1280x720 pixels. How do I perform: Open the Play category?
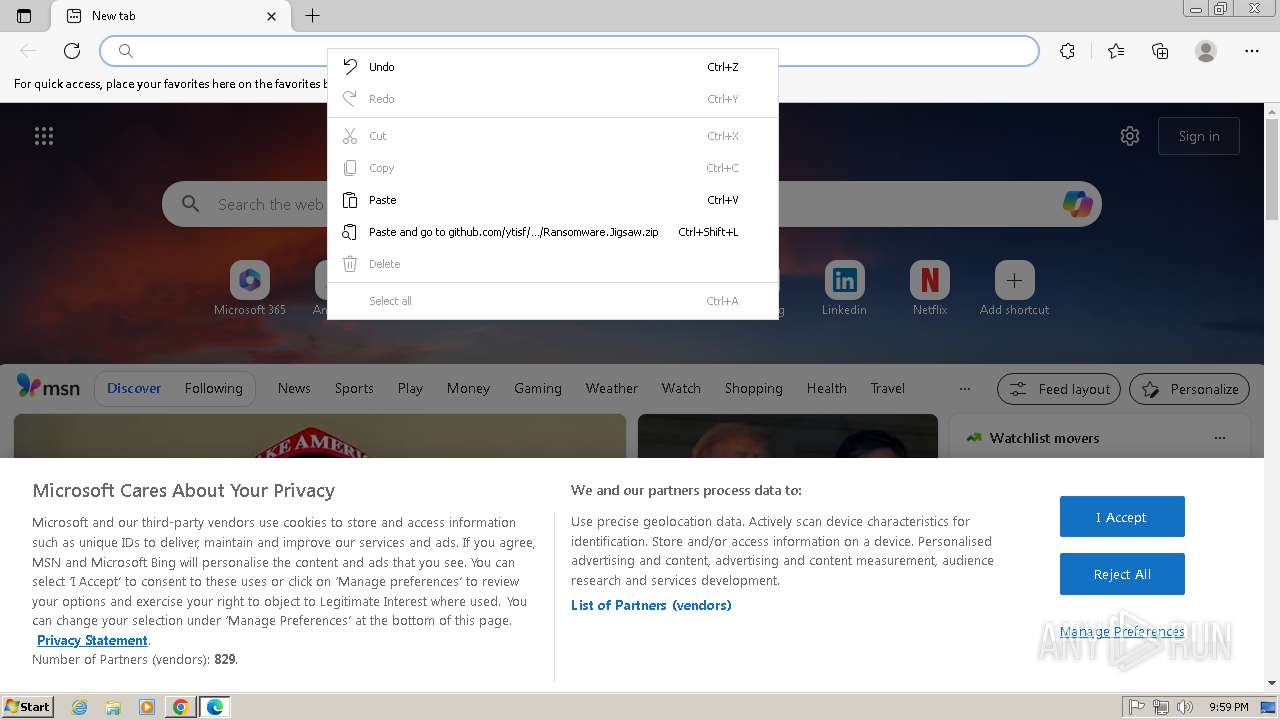(x=410, y=388)
